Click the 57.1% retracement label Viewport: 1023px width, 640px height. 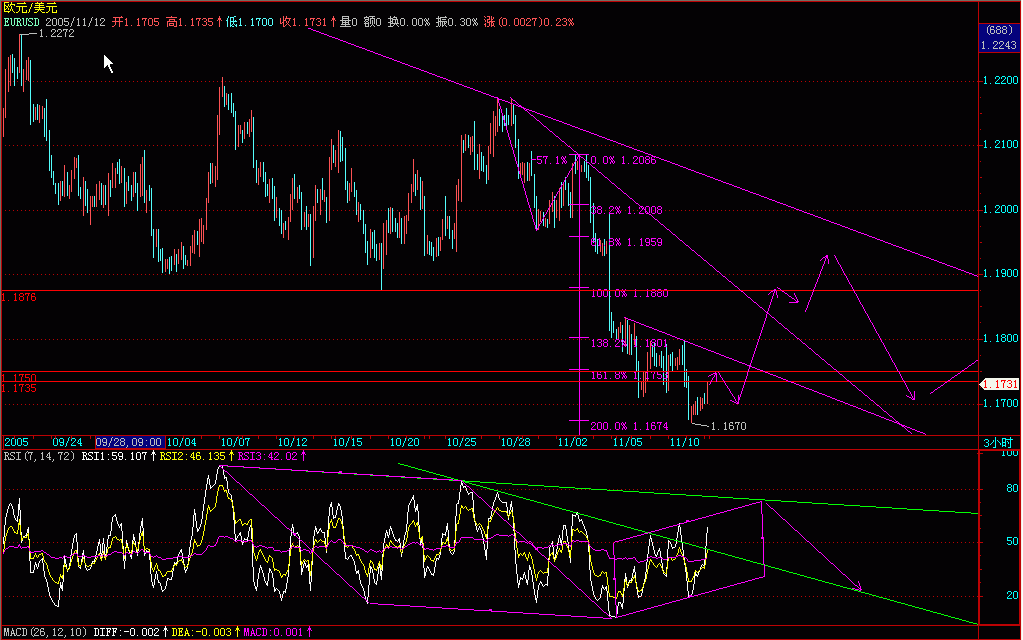pos(551,160)
